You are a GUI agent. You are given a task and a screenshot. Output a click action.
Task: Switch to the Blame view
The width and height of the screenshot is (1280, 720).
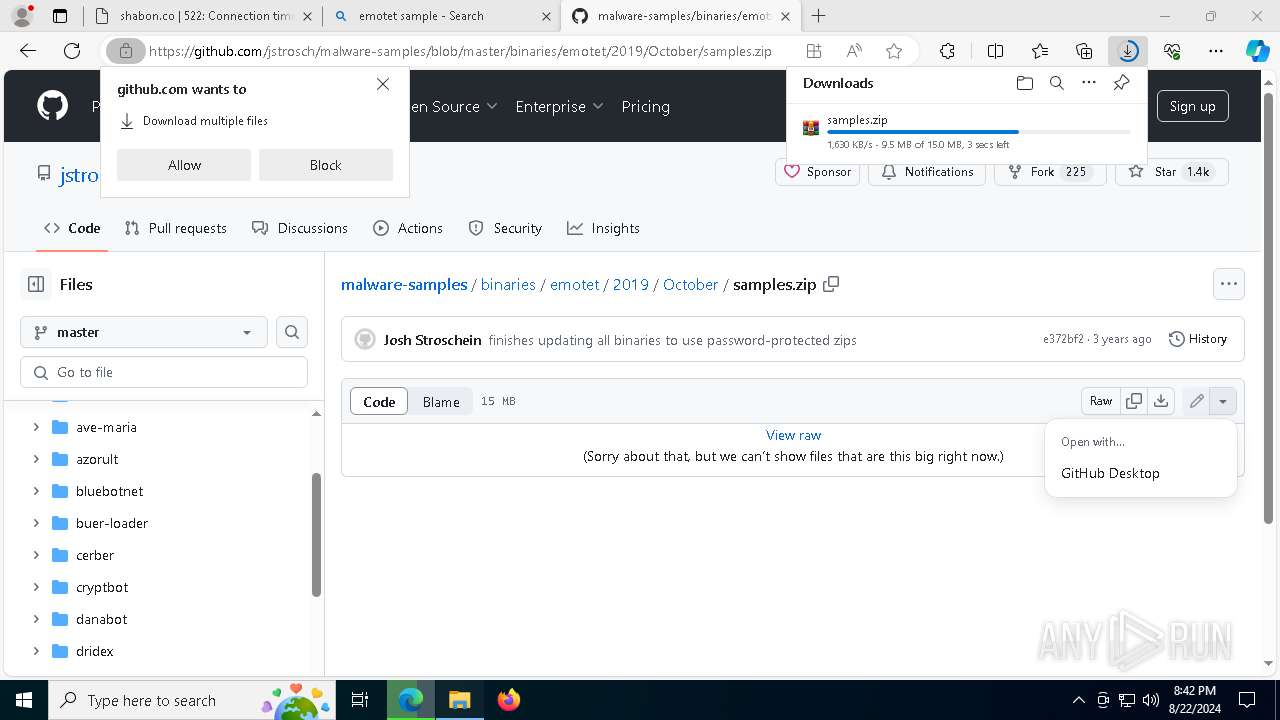point(441,402)
